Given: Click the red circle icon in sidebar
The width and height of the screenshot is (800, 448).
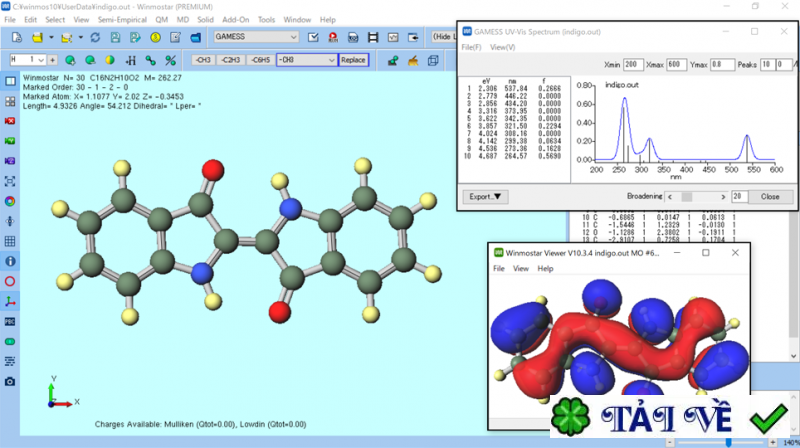Looking at the screenshot, I should click(x=9, y=281).
